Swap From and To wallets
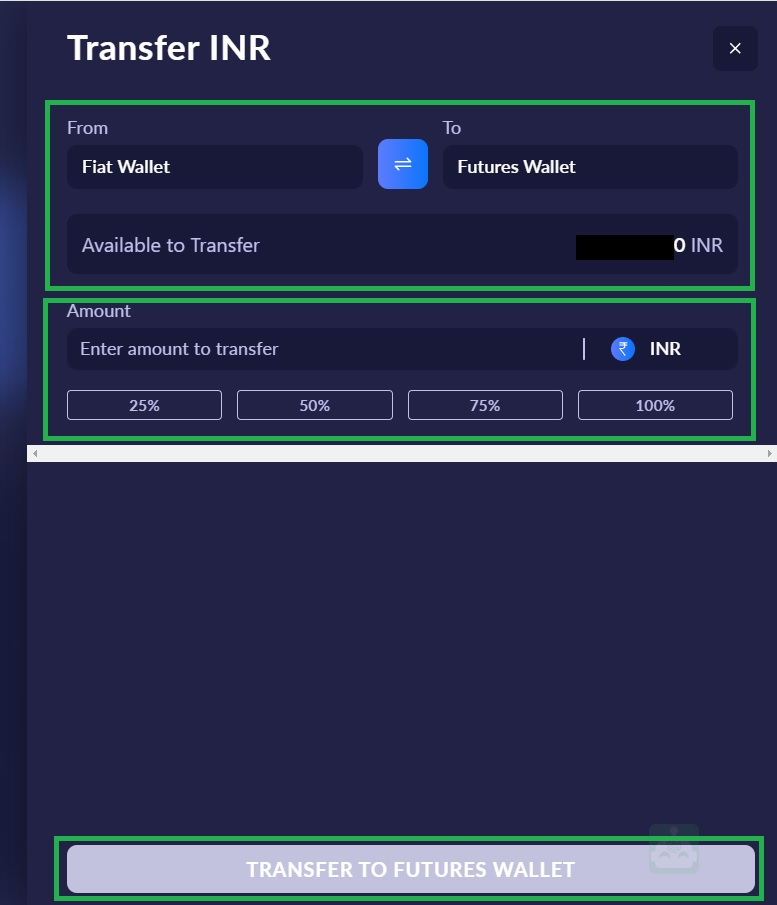This screenshot has width=777, height=905. pyautogui.click(x=402, y=164)
